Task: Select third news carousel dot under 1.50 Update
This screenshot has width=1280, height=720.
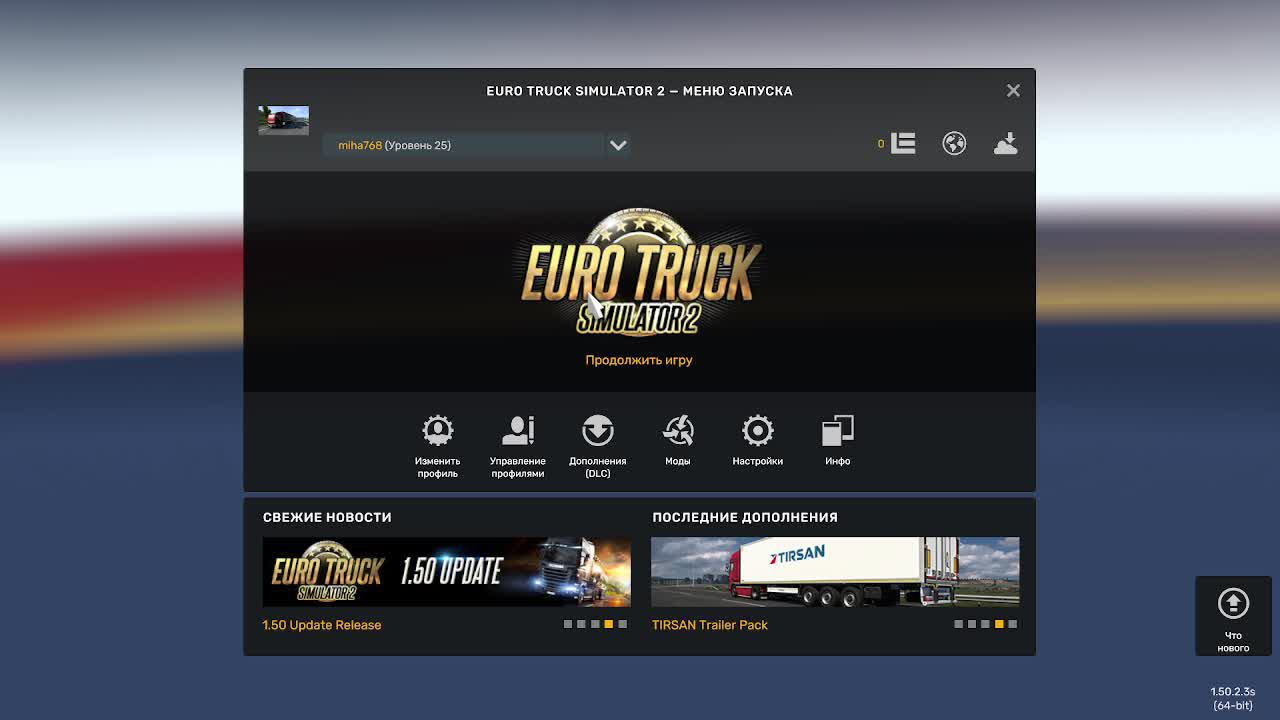Action: pos(595,624)
